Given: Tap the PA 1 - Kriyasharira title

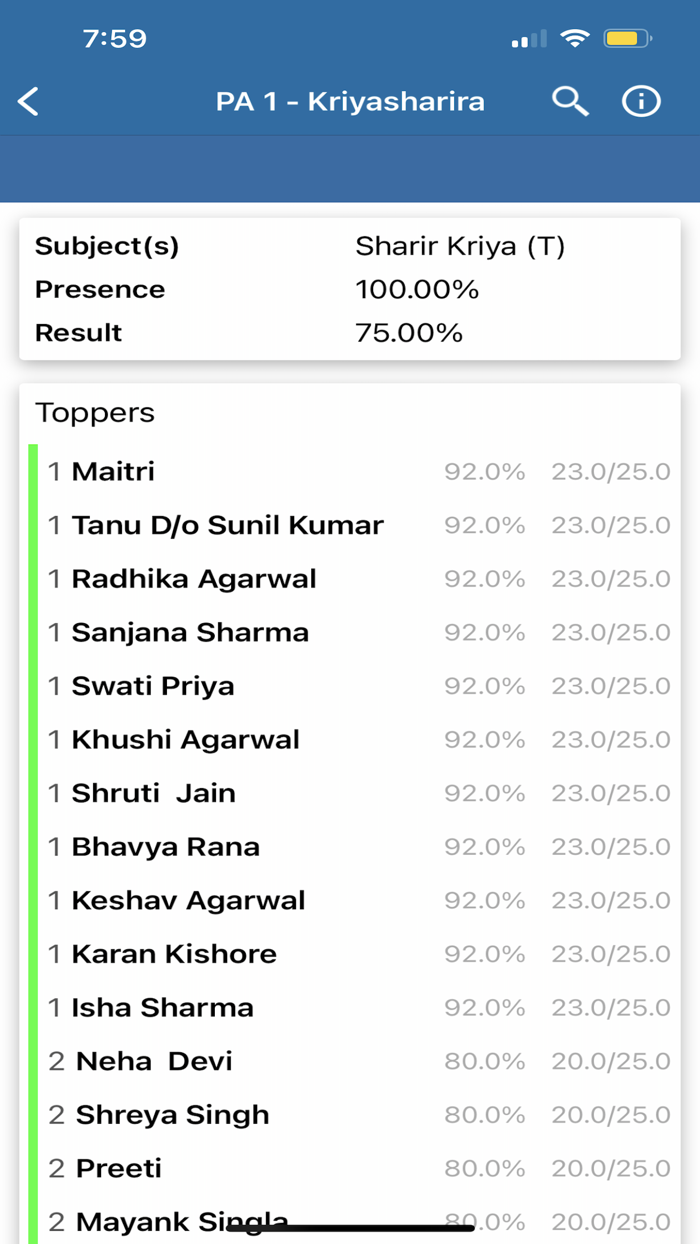Looking at the screenshot, I should tap(350, 101).
